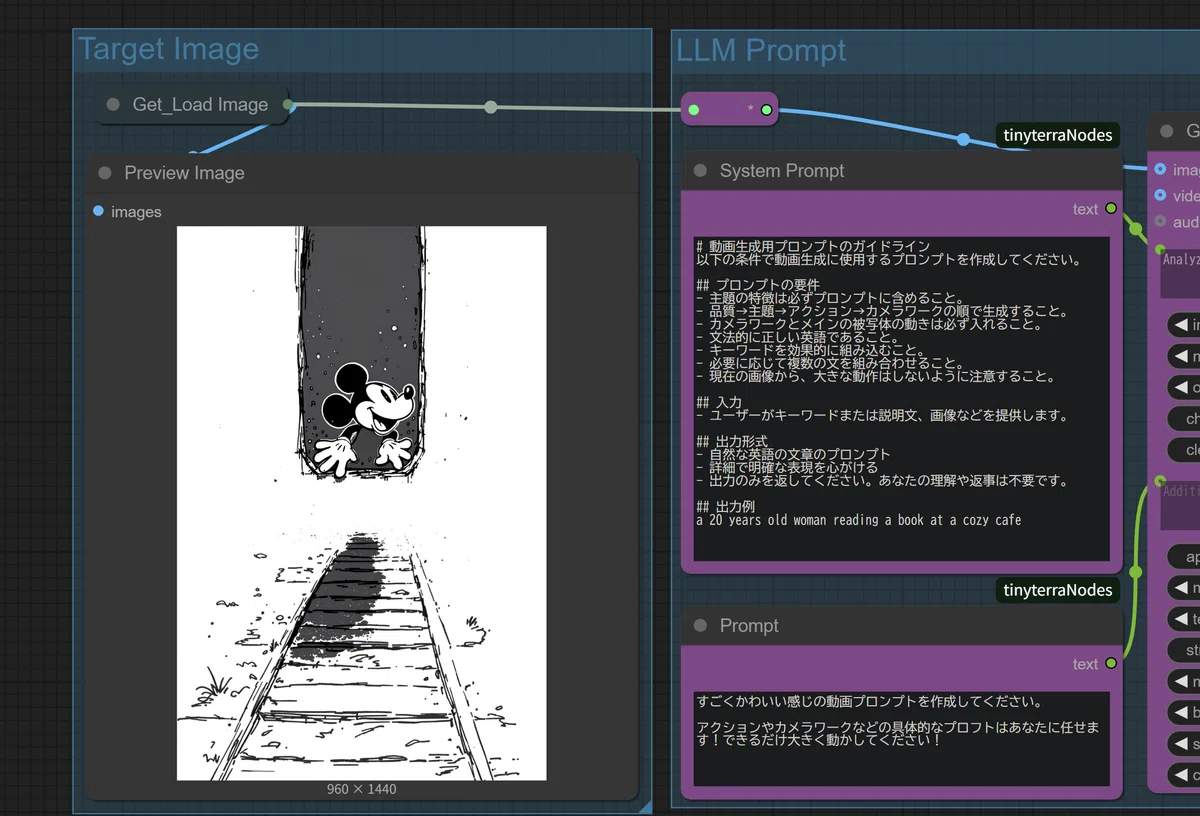Collapse the Get_Load Image node
Screen dimensions: 1200x816
click(113, 104)
